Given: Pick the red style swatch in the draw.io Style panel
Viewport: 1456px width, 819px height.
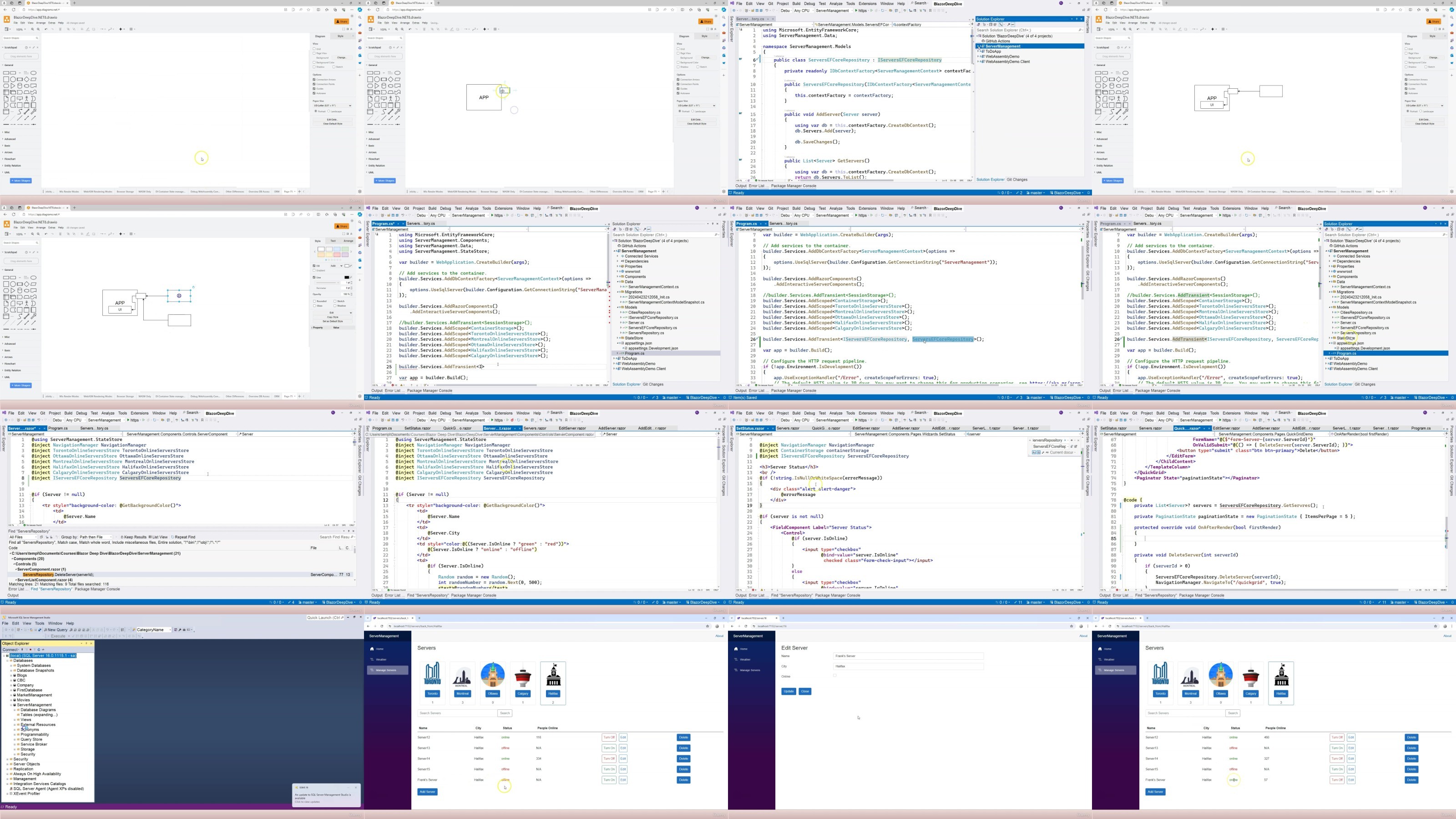Looking at the screenshot, I should point(338,255).
